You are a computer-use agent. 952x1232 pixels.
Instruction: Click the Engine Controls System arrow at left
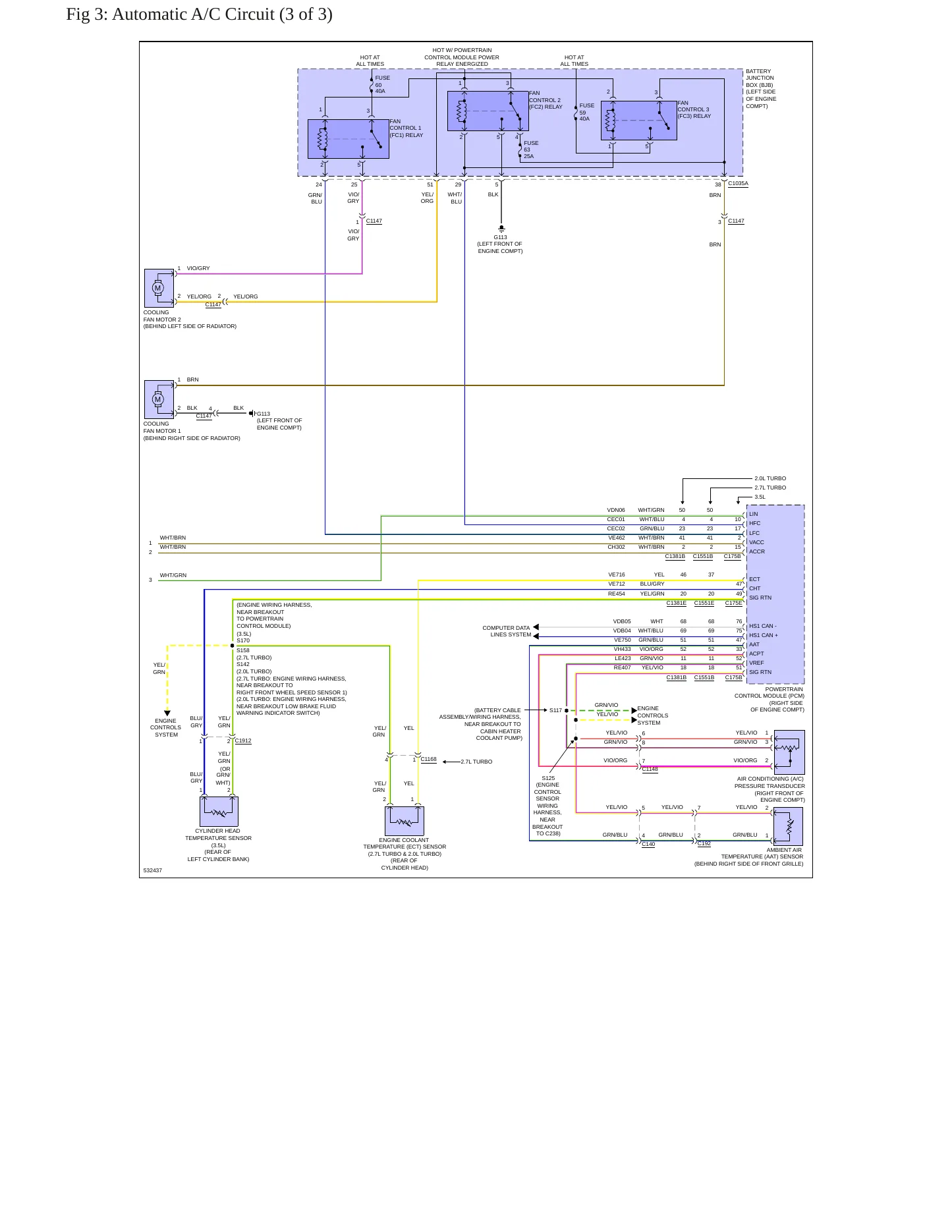point(167,714)
